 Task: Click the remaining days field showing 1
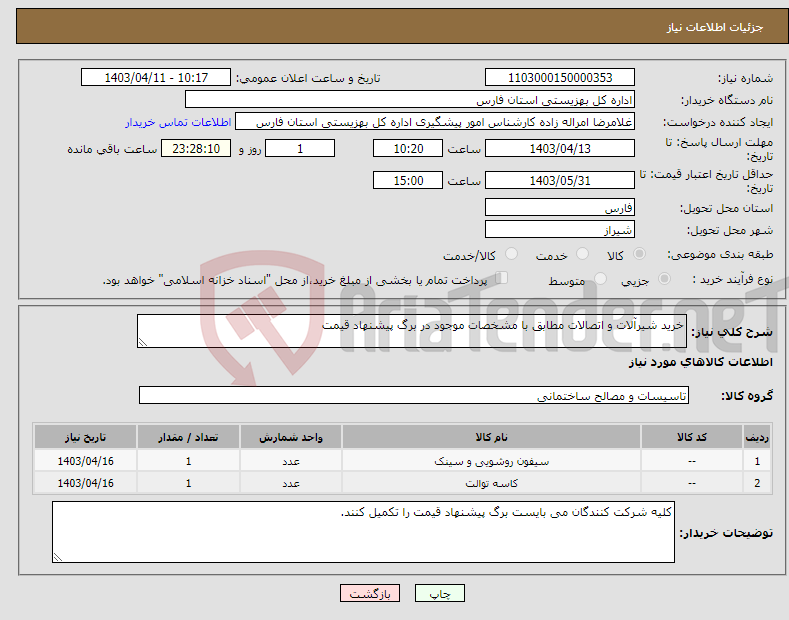coord(300,148)
